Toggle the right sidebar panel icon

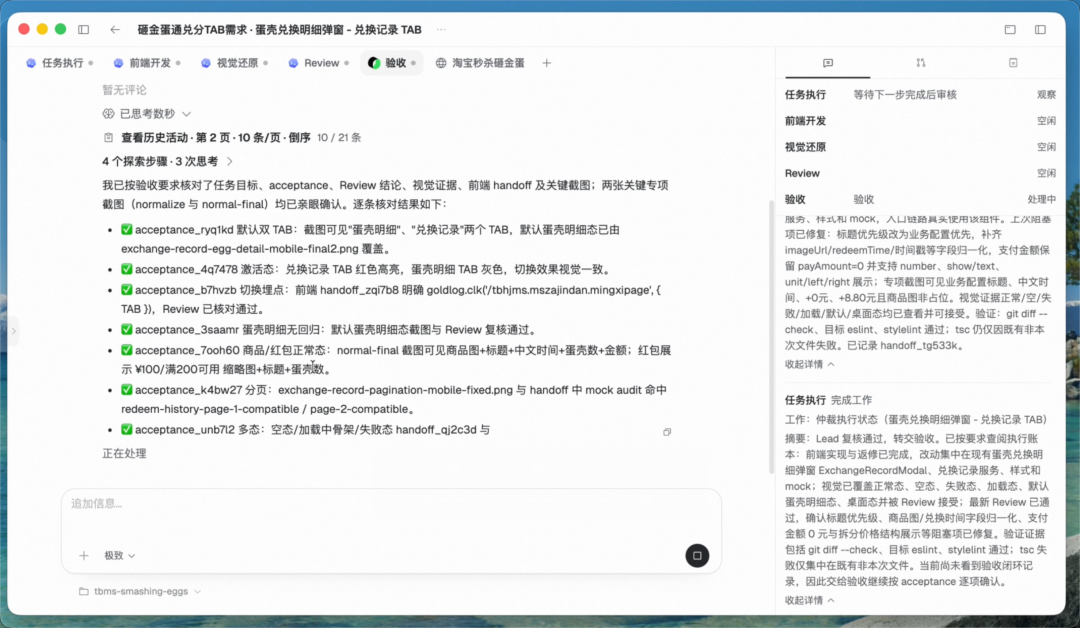click(x=1040, y=30)
